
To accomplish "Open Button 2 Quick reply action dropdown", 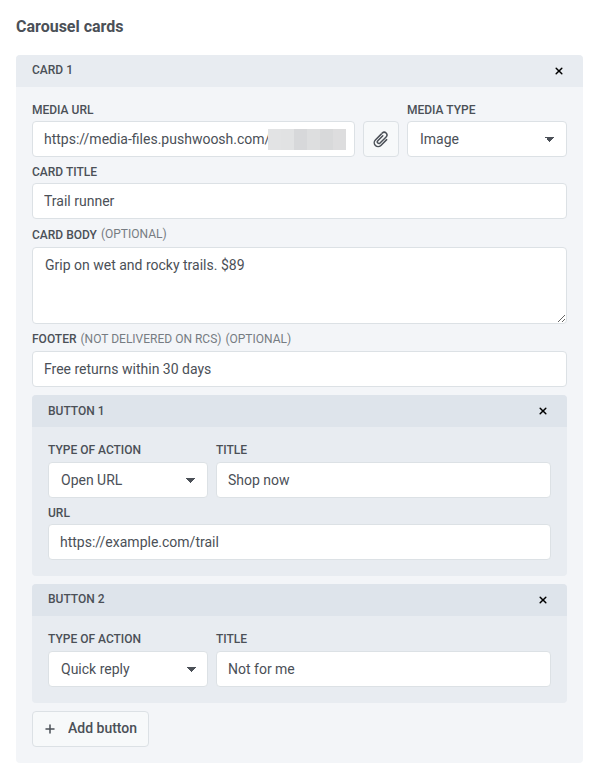I will point(128,669).
